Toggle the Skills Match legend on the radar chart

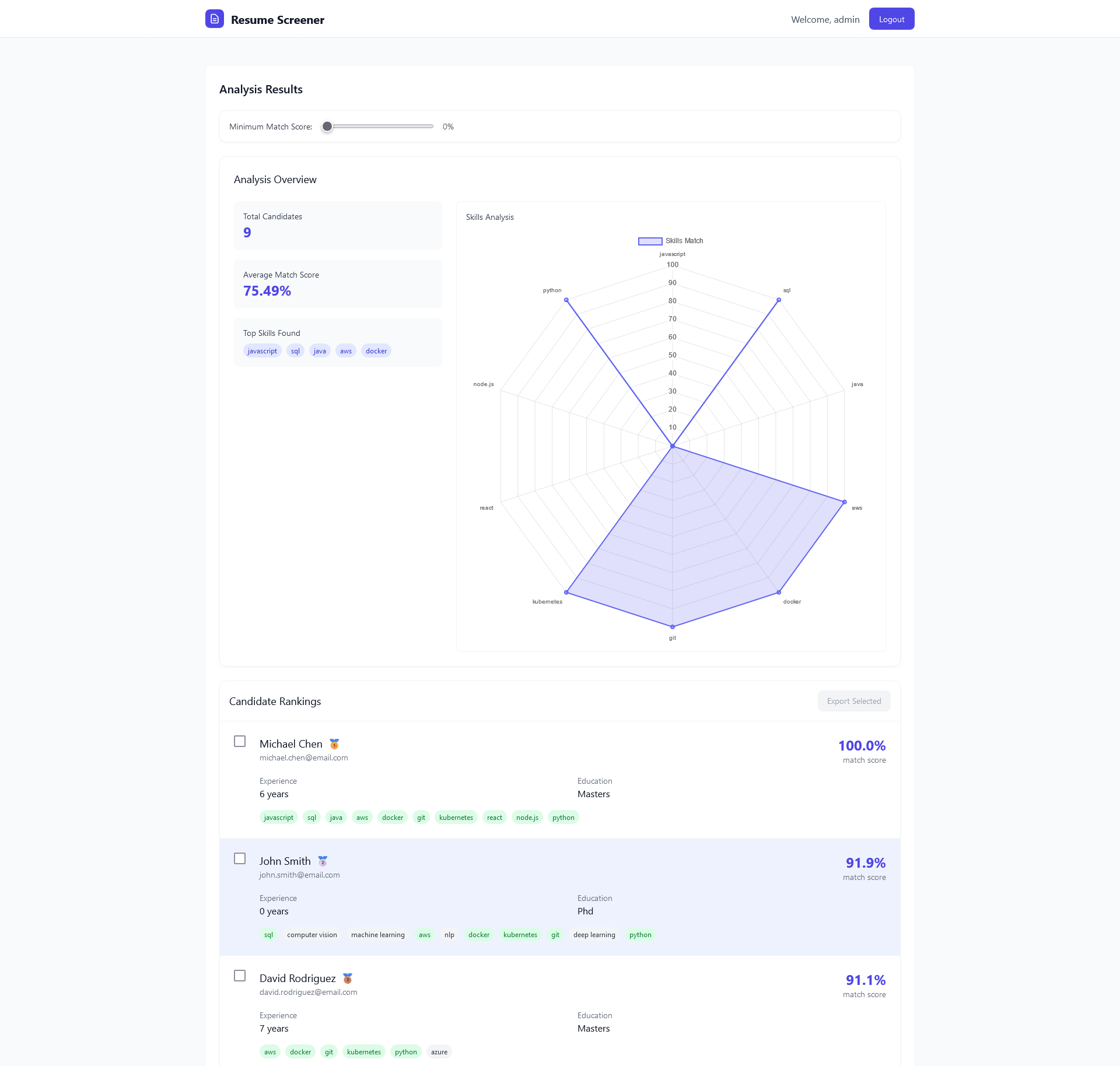[670, 240]
